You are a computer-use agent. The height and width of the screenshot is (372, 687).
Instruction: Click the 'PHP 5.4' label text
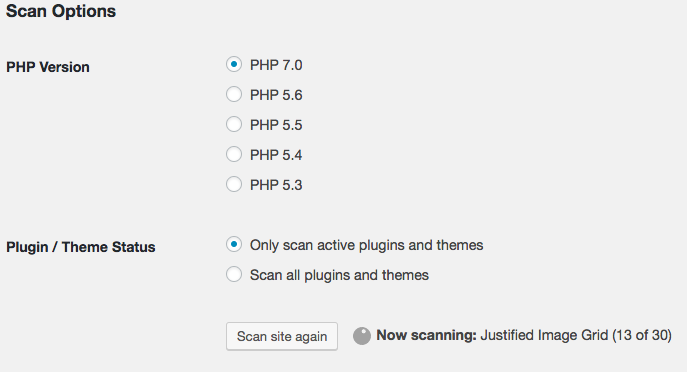coord(276,155)
